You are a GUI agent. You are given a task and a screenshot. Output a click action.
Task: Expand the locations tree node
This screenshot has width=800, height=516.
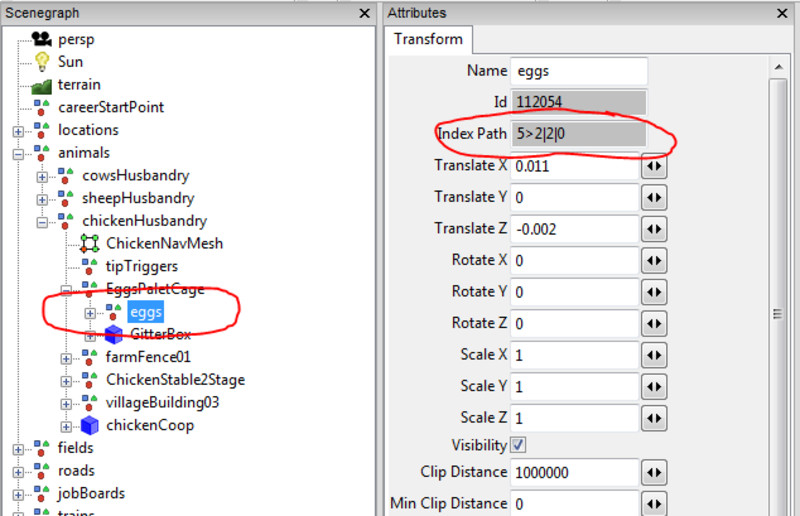[18, 131]
